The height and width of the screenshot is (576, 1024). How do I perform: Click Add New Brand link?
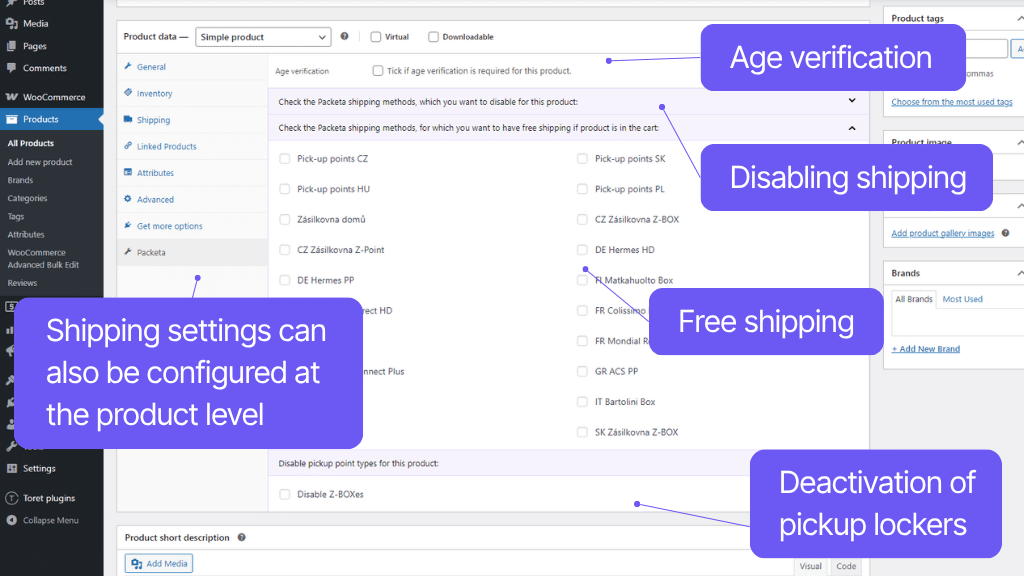pyautogui.click(x=925, y=349)
